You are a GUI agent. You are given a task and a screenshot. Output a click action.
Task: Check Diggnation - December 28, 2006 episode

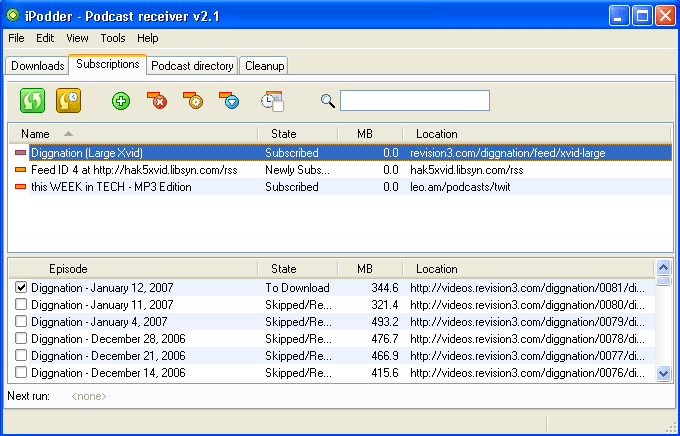coord(21,338)
